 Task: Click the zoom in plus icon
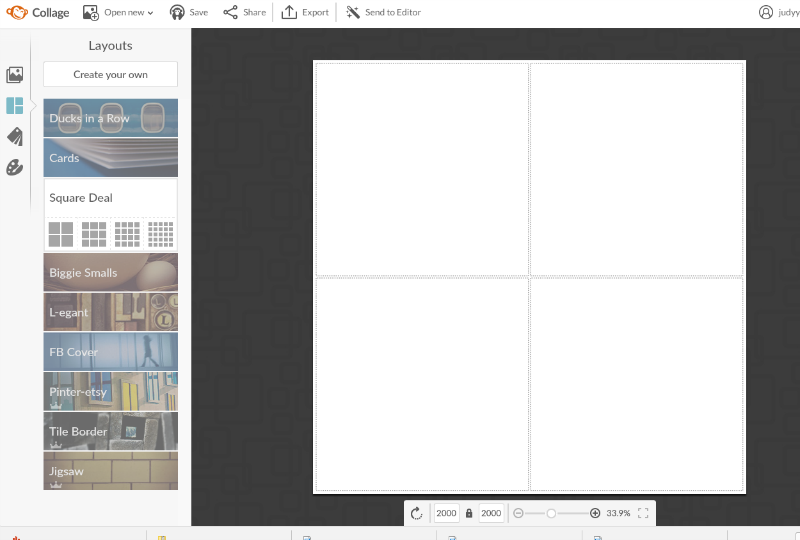[595, 513]
